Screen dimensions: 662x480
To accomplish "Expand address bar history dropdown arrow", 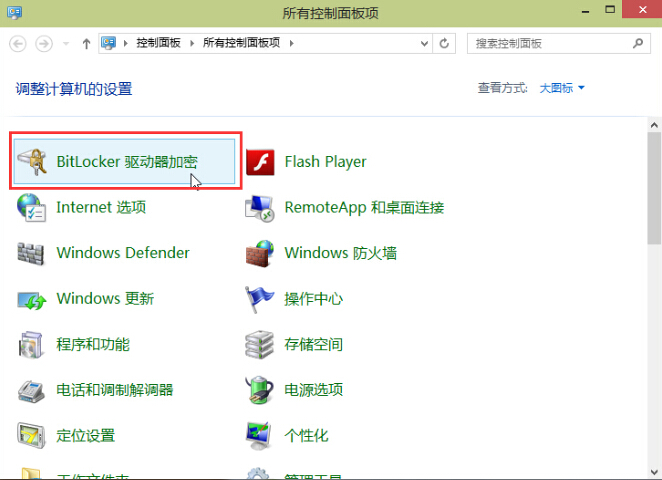I will (425, 43).
